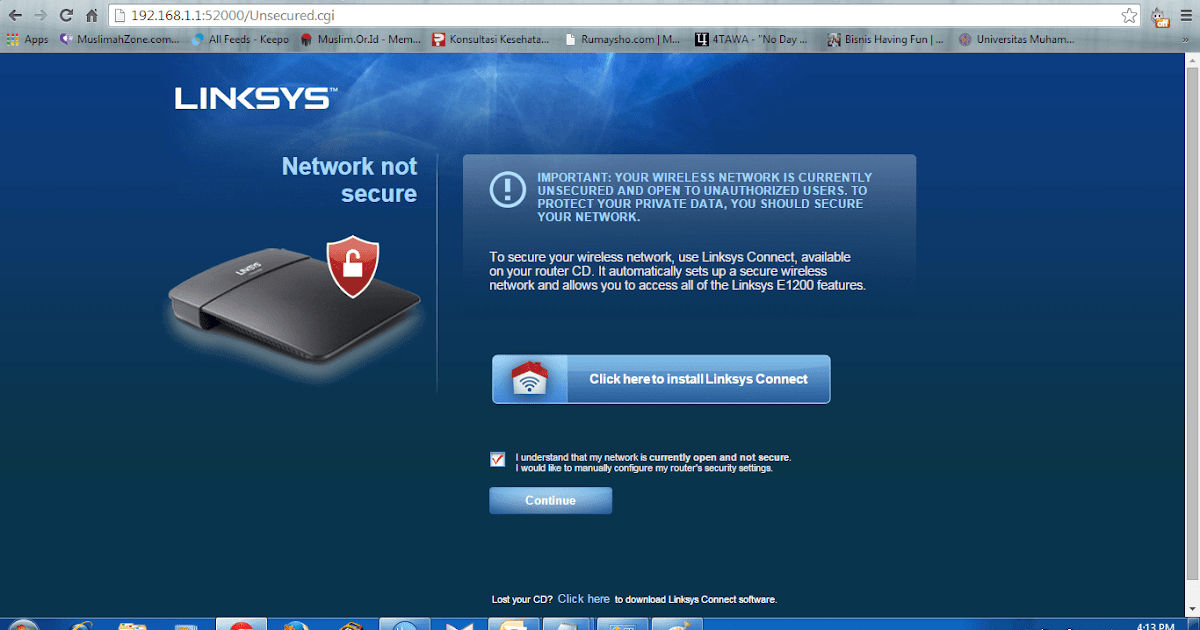Click the house Wi-Fi icon on install button
This screenshot has width=1200, height=630.
[530, 380]
